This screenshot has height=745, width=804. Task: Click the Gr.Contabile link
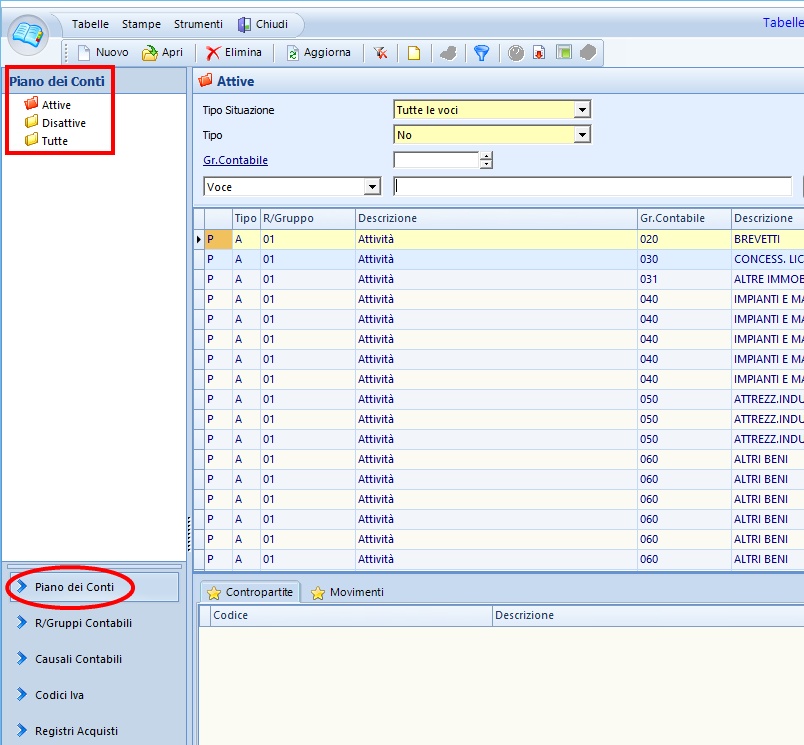pyautogui.click(x=235, y=160)
